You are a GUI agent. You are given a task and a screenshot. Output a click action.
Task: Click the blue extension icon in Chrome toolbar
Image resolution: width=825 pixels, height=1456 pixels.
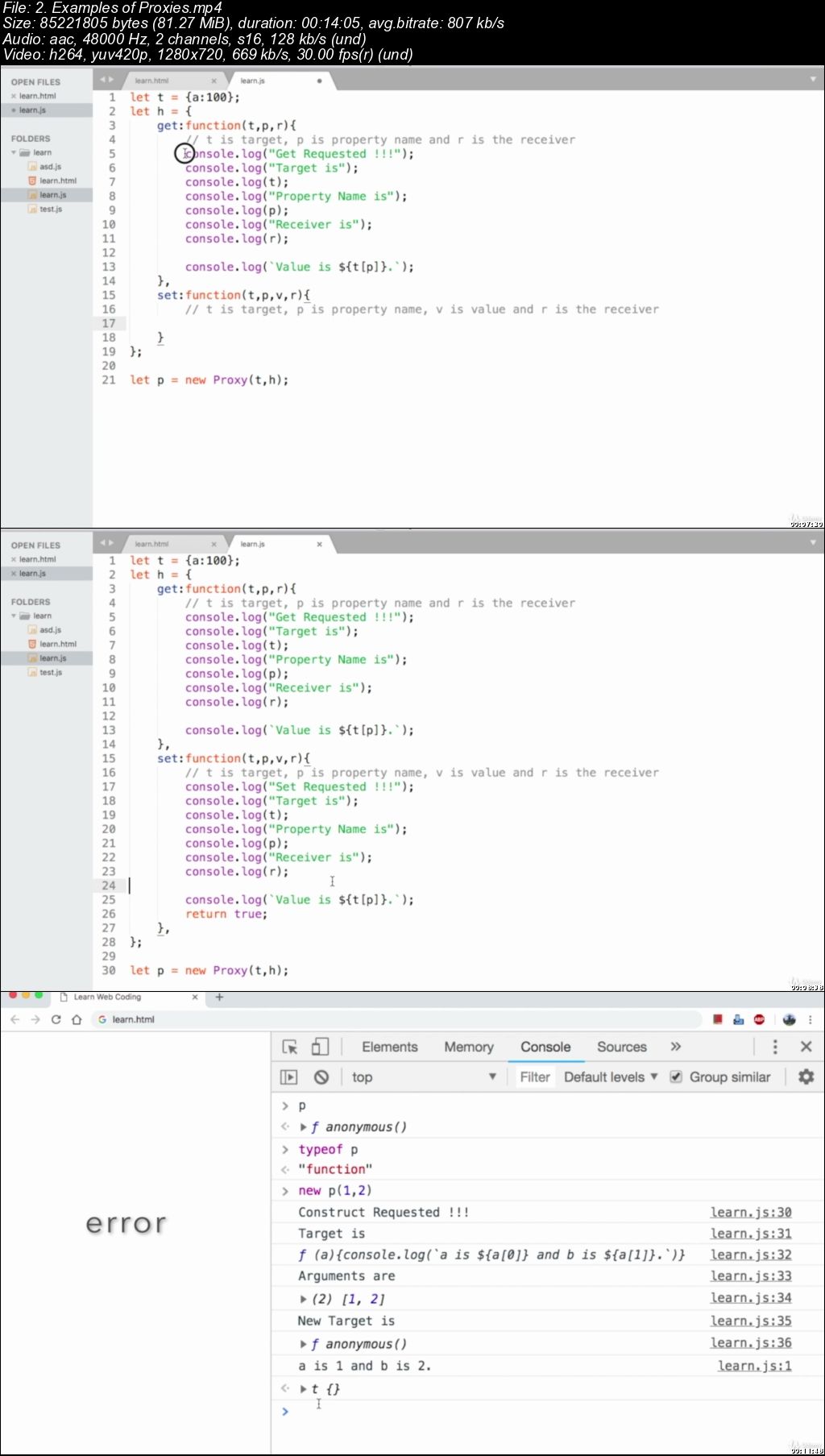[x=738, y=1019]
